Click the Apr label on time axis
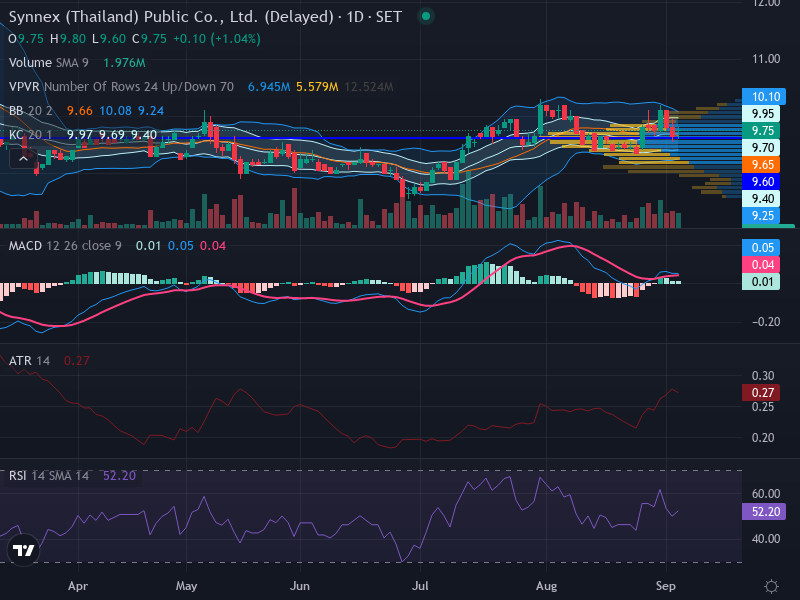Viewport: 800px width, 600px height. pos(78,586)
